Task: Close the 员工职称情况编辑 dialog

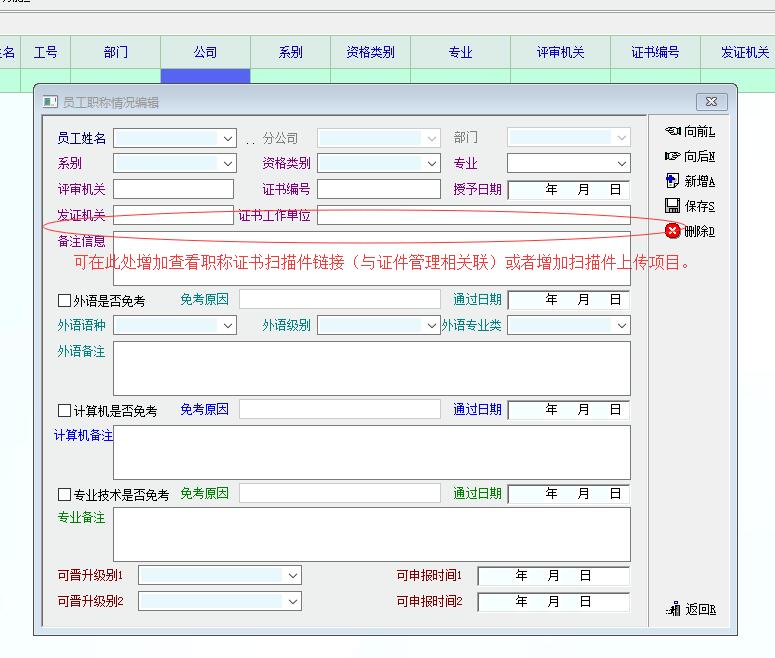Action: [x=711, y=102]
